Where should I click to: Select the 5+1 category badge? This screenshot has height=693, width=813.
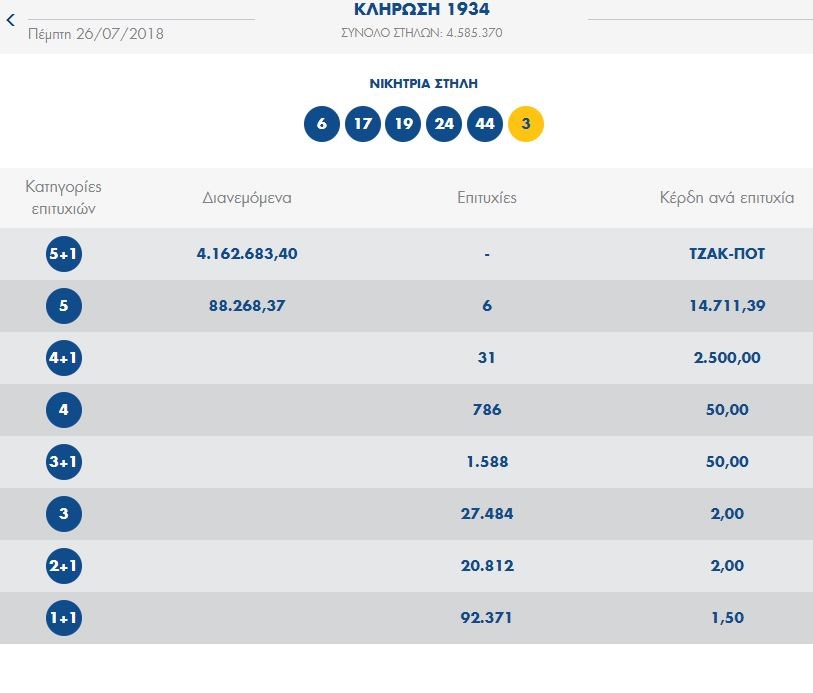(x=64, y=254)
